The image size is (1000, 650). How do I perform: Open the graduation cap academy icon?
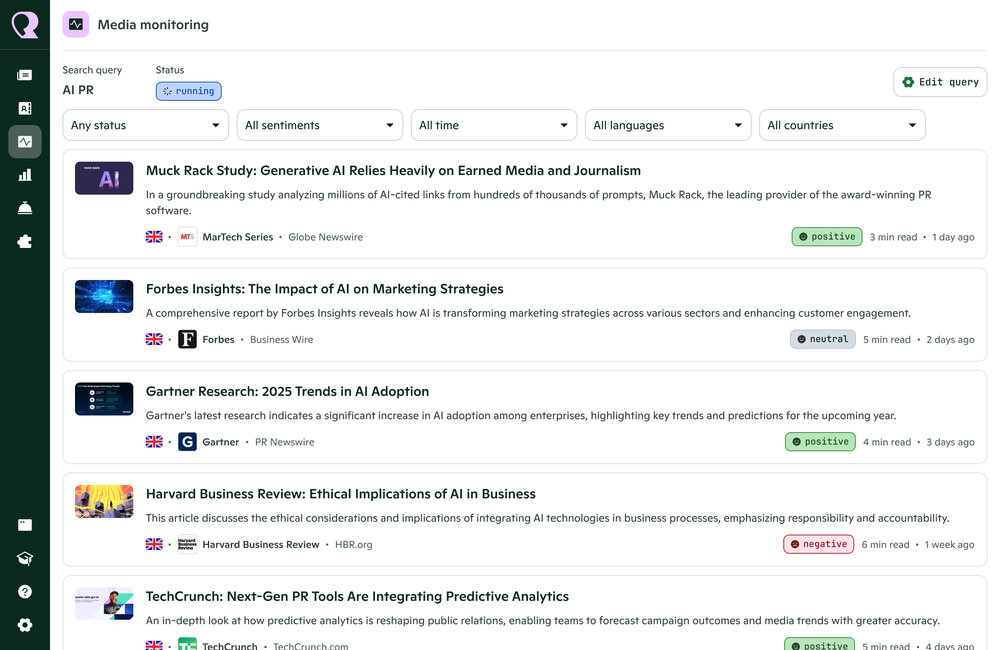pos(25,559)
